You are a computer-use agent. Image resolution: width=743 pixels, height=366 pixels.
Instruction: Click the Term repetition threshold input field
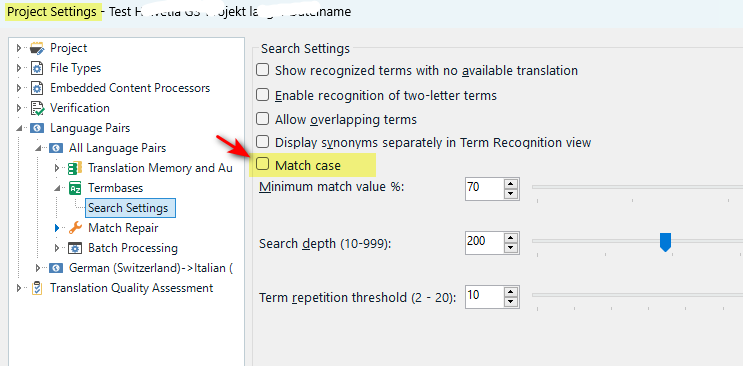483,296
